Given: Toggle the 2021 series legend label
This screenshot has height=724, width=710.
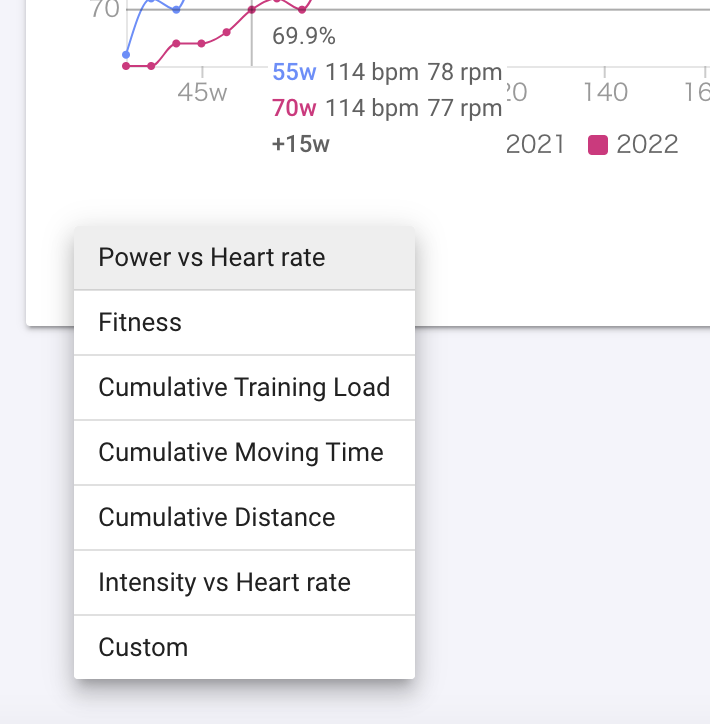Looking at the screenshot, I should pyautogui.click(x=536, y=145).
